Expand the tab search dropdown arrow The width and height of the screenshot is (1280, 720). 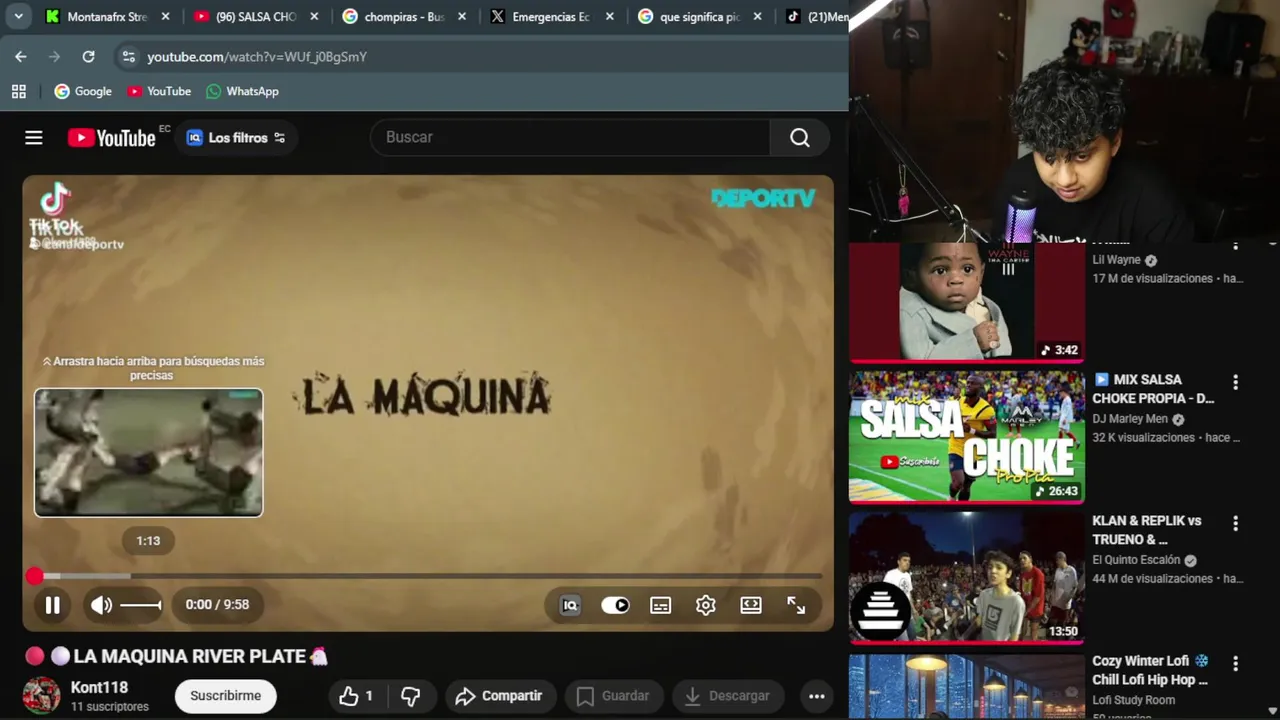[x=18, y=17]
